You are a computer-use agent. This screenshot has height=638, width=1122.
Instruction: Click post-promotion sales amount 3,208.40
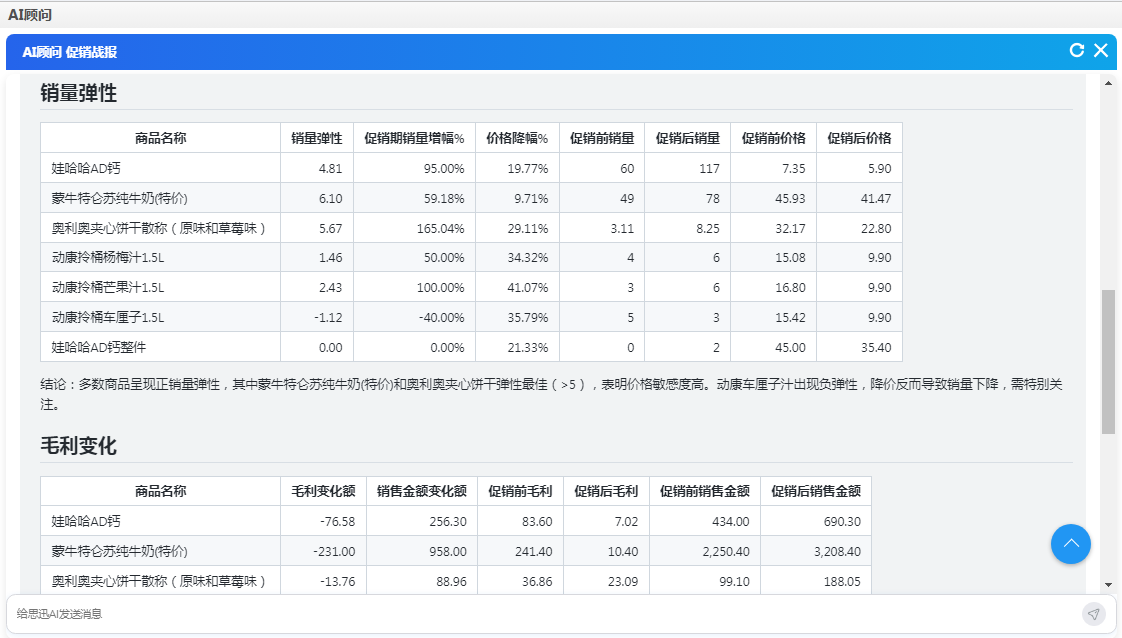pos(837,552)
